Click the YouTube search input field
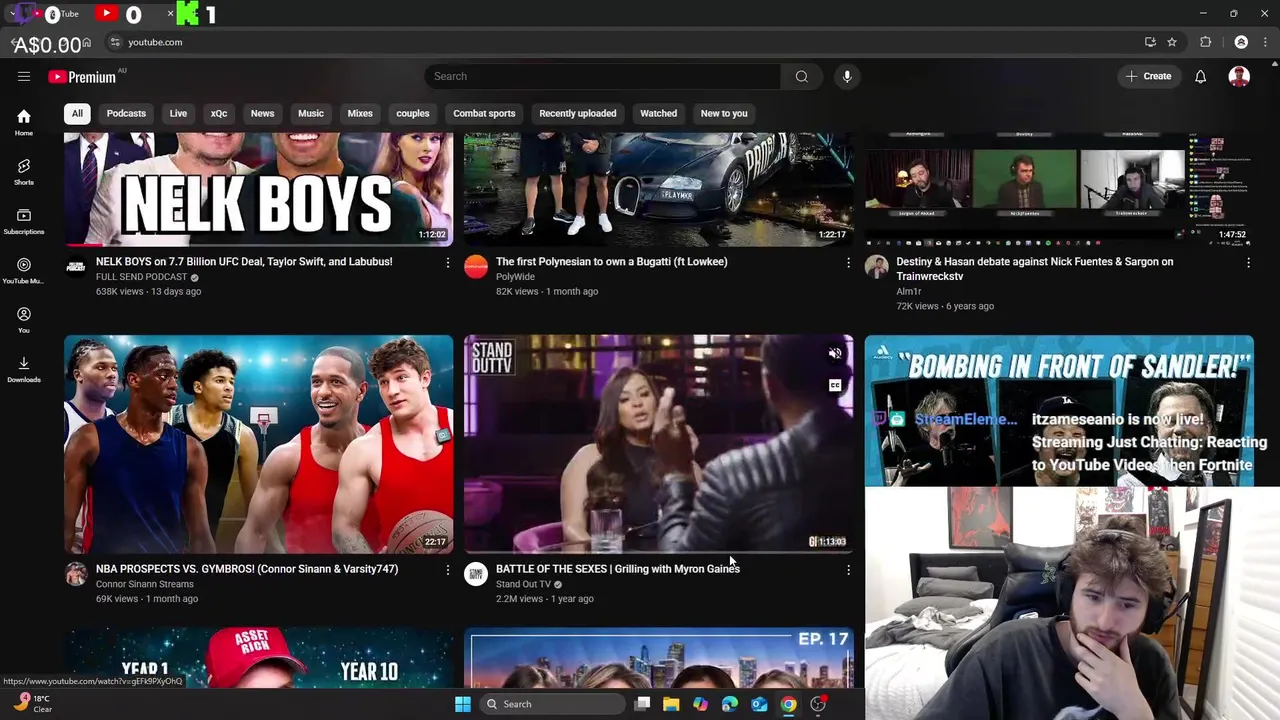The height and width of the screenshot is (720, 1280). (603, 76)
